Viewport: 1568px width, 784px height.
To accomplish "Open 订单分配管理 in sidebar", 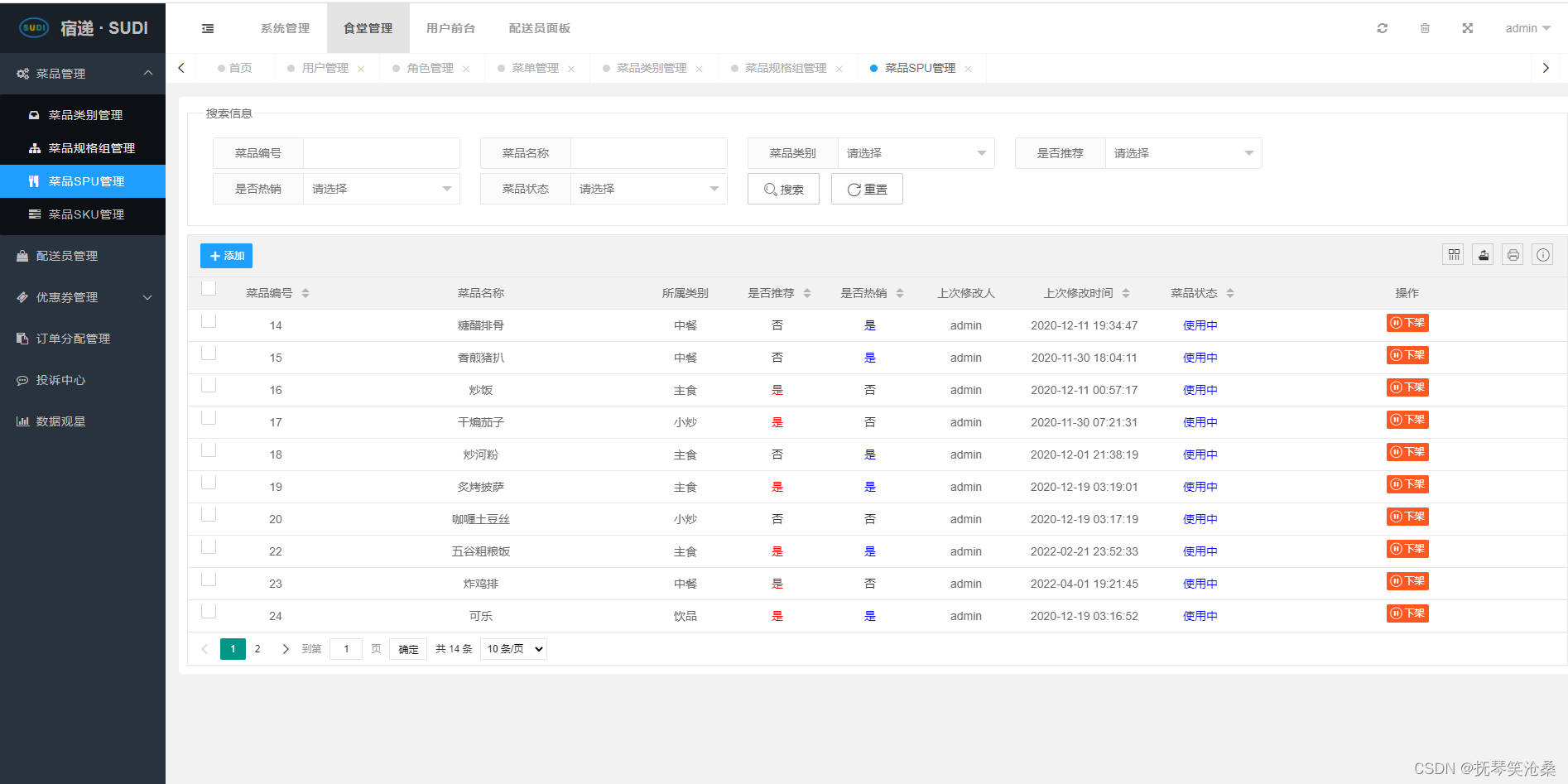I will click(x=83, y=339).
